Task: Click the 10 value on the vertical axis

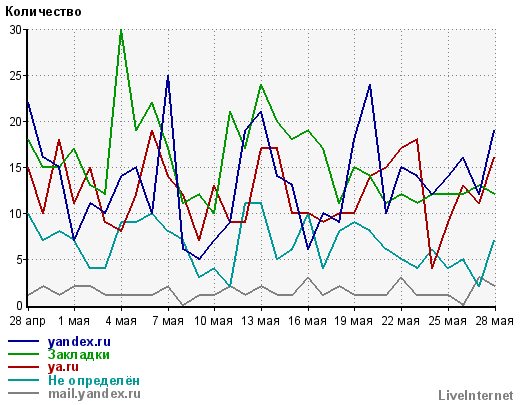Action: [x=16, y=214]
